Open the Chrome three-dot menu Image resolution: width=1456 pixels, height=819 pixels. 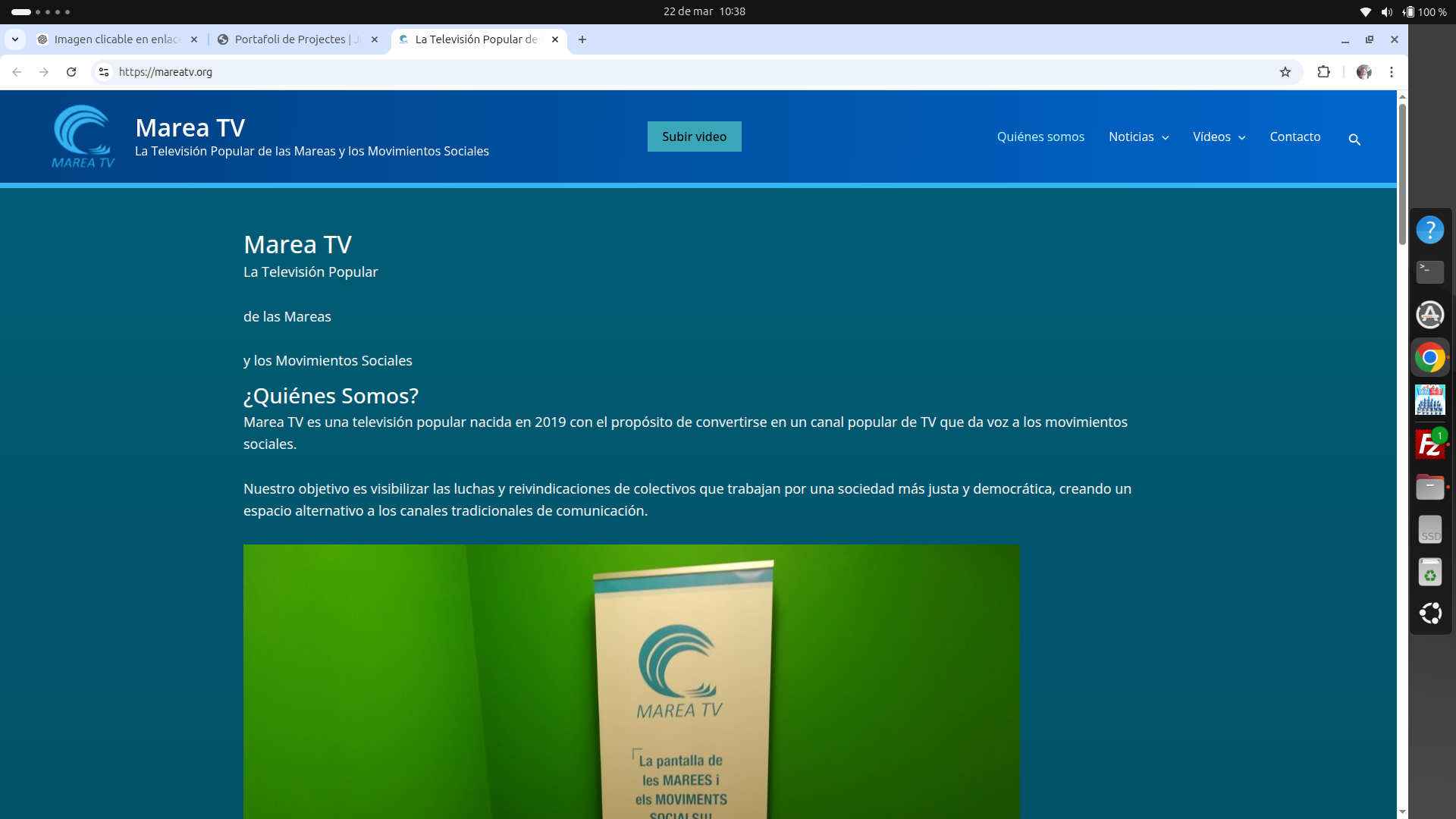click(1392, 72)
